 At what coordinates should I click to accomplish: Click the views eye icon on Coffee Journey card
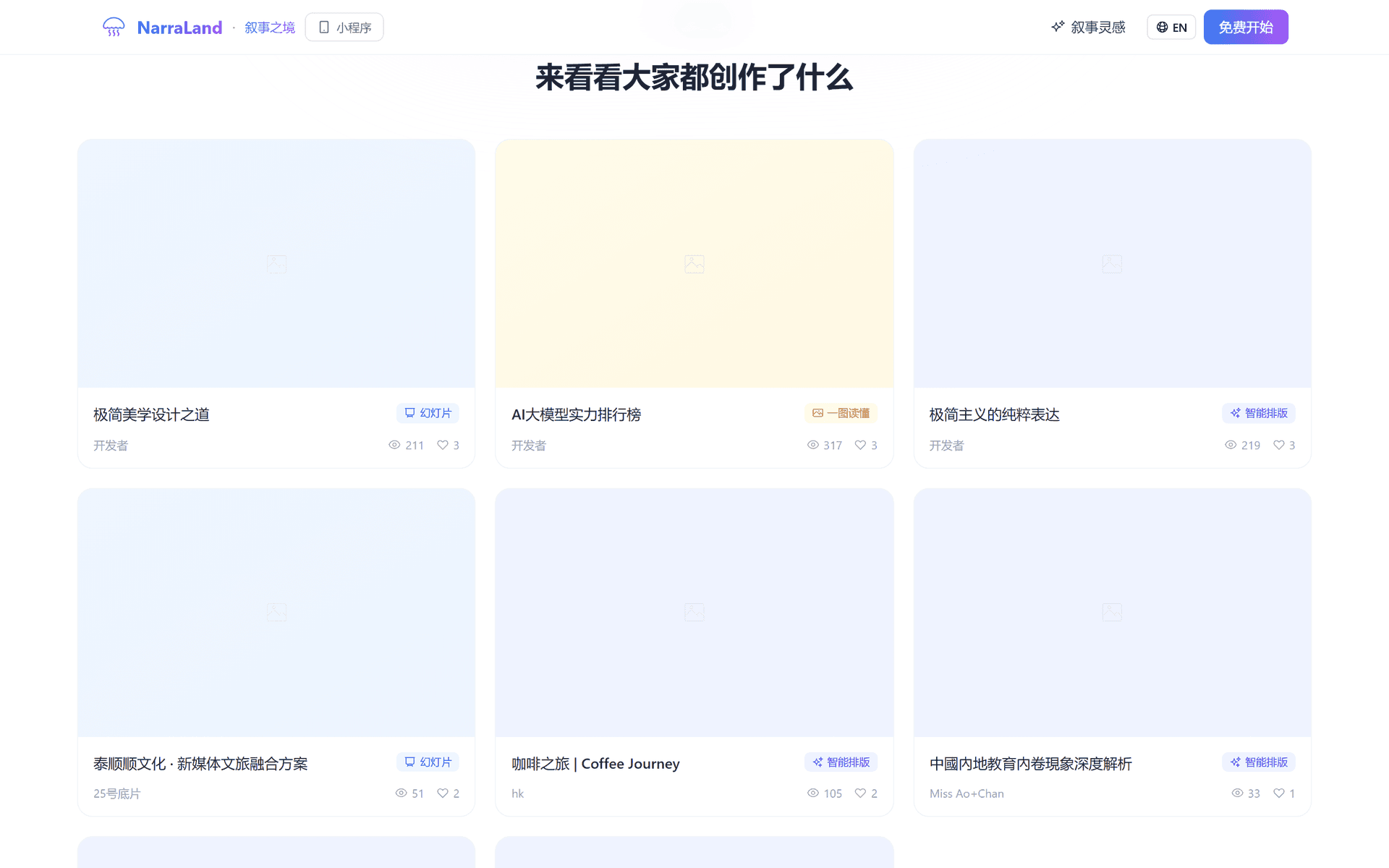(x=813, y=793)
